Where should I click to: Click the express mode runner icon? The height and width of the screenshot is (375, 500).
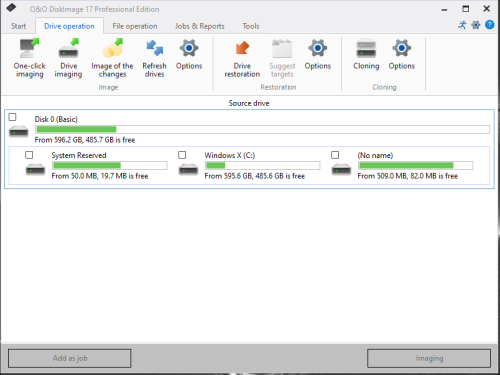coord(462,25)
